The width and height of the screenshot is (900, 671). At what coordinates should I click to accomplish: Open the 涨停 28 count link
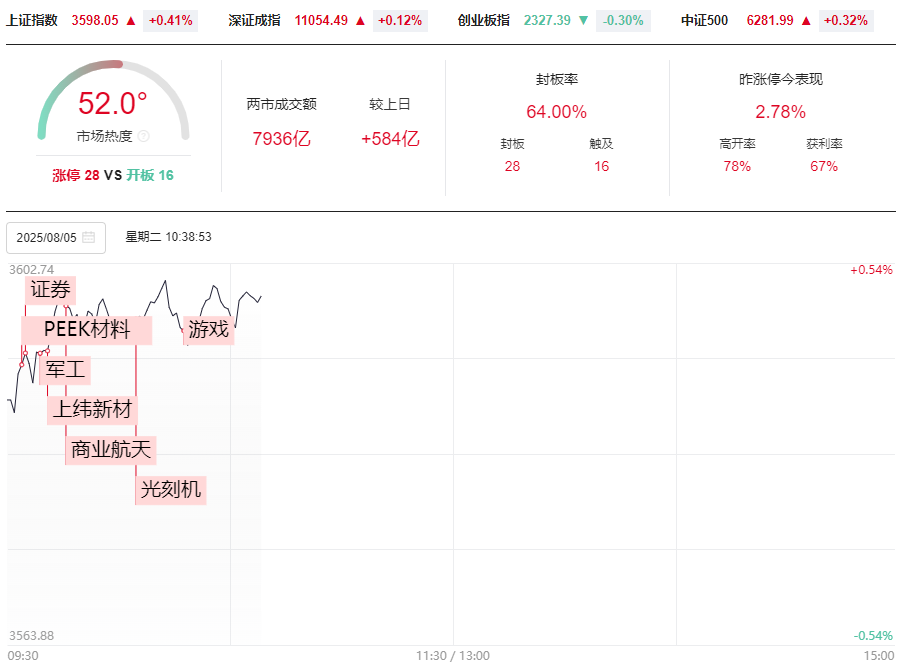76,175
